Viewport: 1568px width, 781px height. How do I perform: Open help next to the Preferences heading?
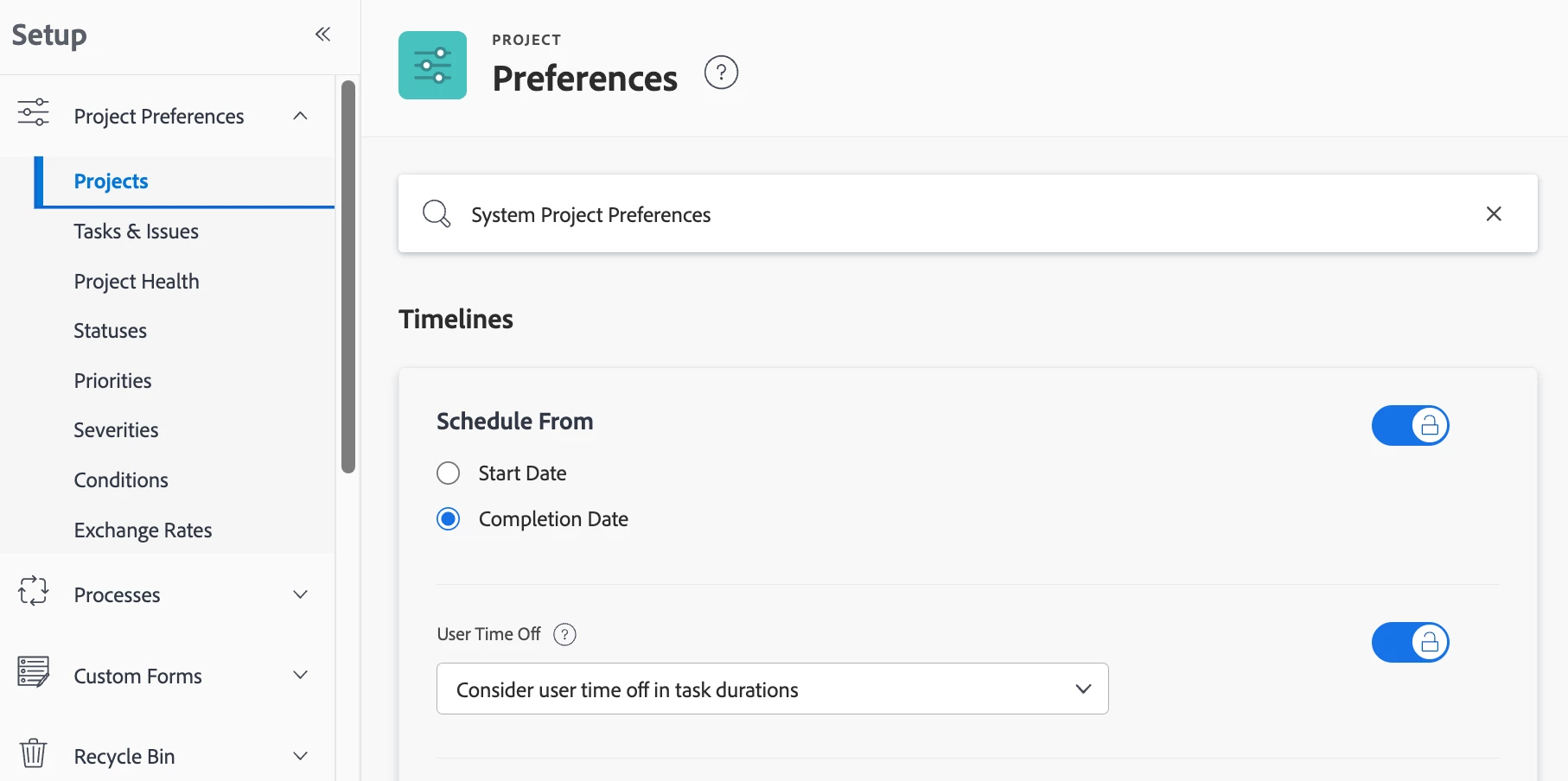pos(721,73)
